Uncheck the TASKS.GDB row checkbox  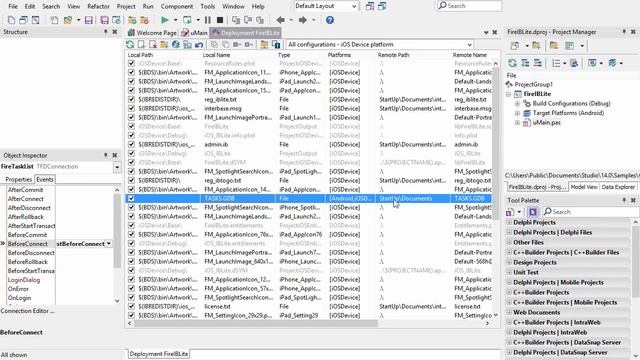click(131, 198)
